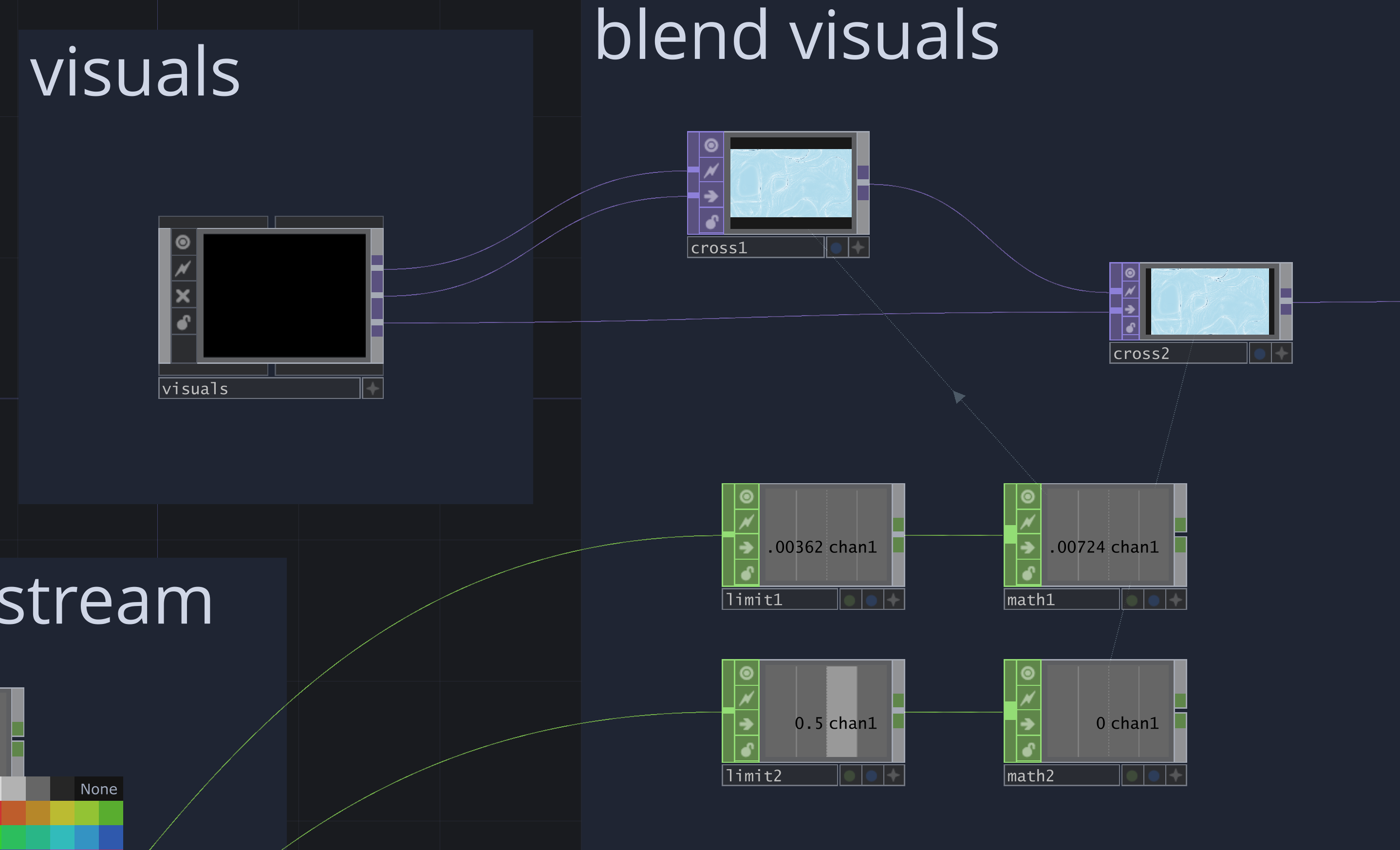The height and width of the screenshot is (850, 1400).
Task: Toggle viewer flag on limit2 node
Action: pyautogui.click(x=747, y=673)
